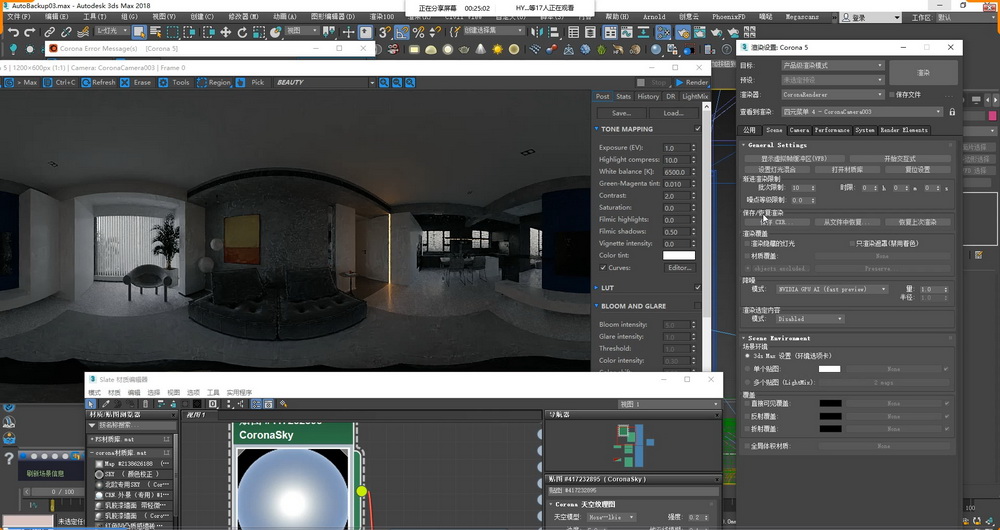Click the white Color tint swatch

[x=678, y=256]
